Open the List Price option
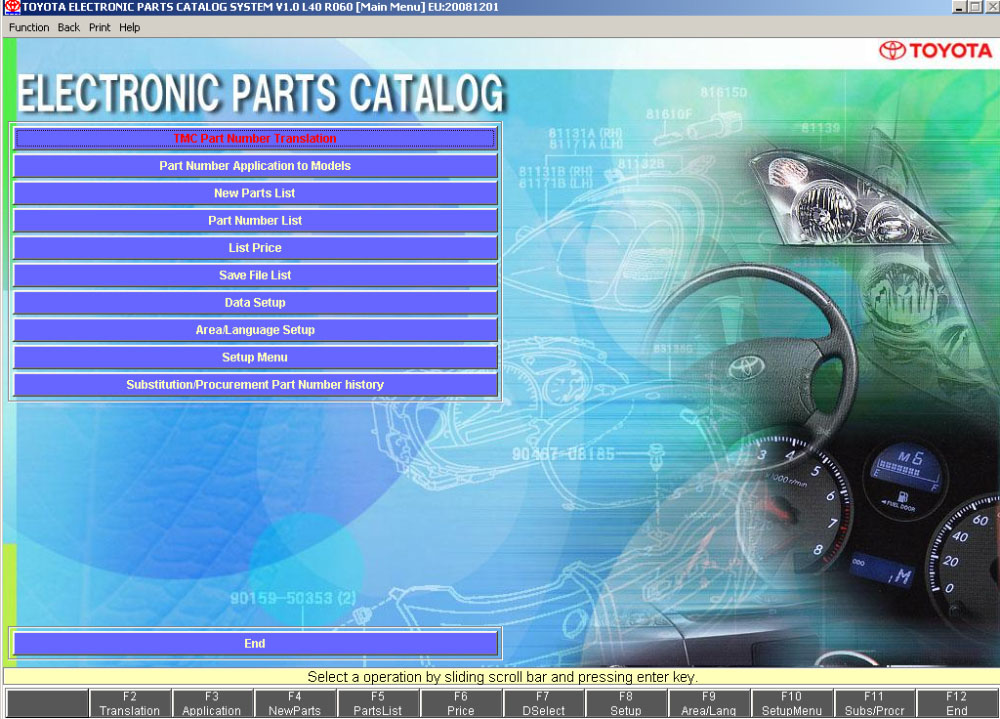 255,248
